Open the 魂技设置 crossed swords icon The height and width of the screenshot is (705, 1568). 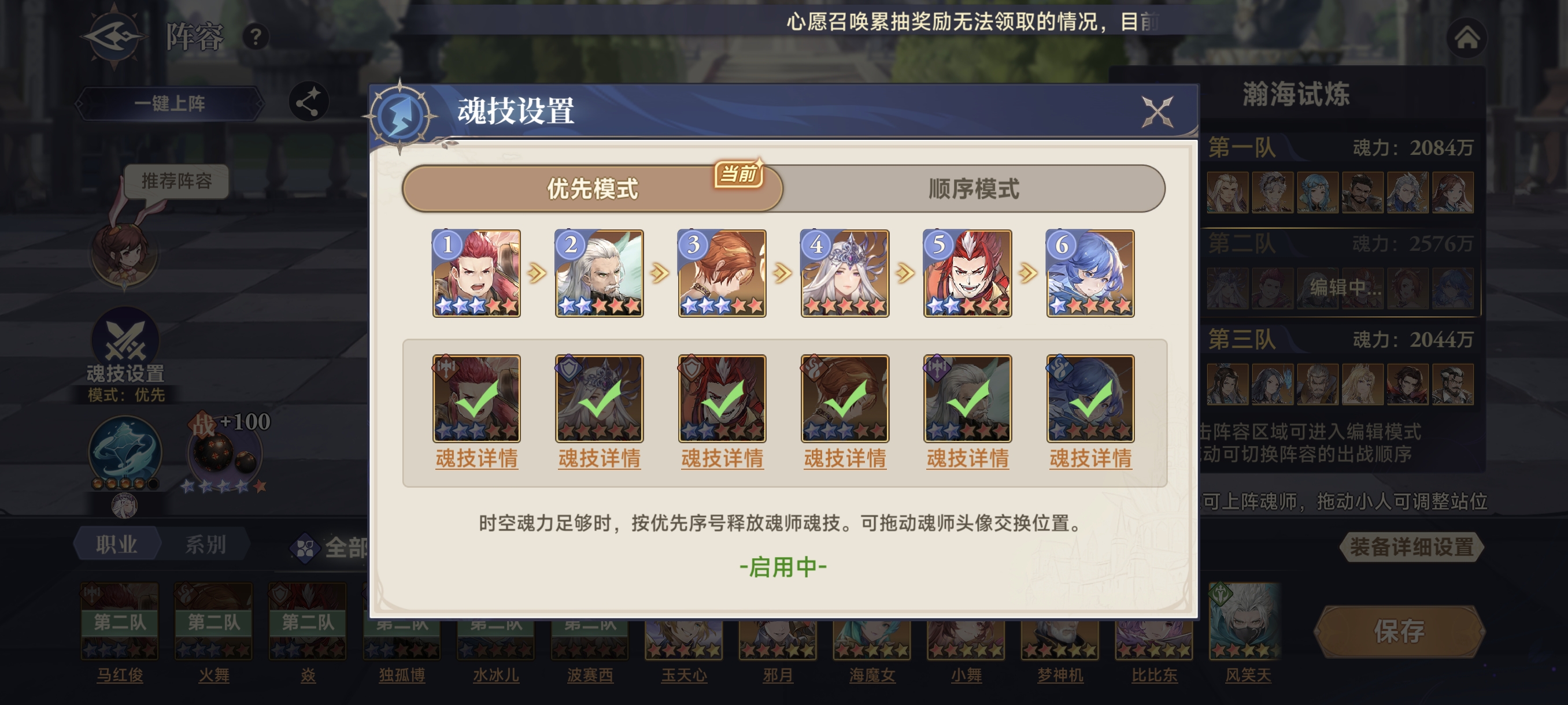pos(125,340)
